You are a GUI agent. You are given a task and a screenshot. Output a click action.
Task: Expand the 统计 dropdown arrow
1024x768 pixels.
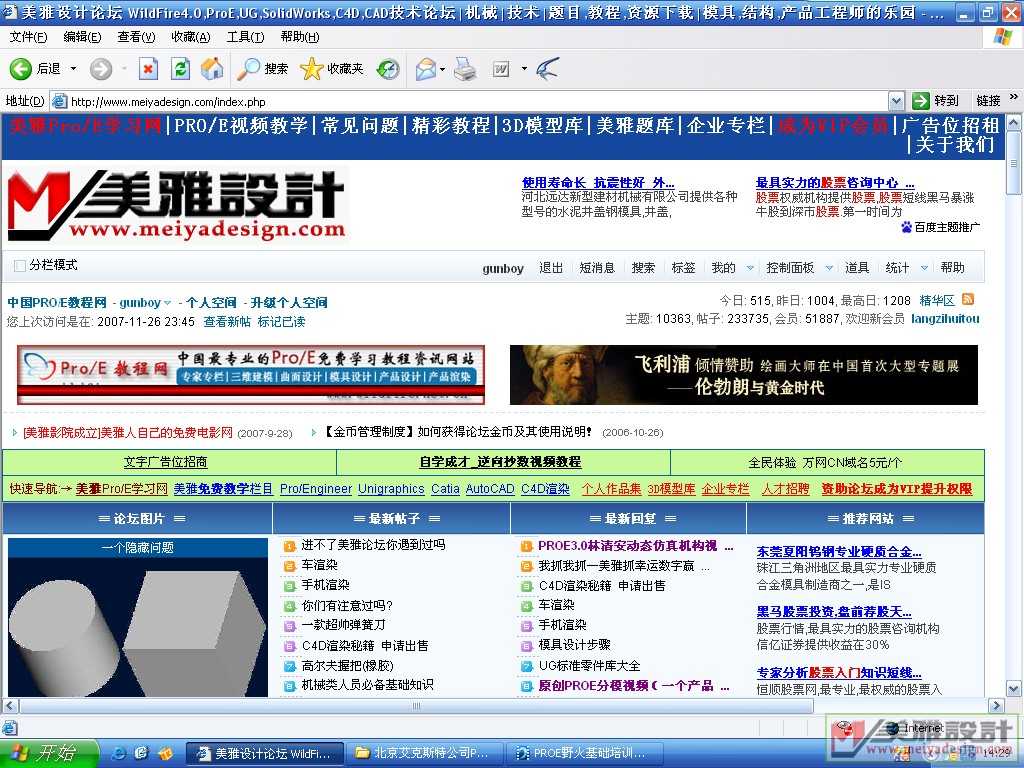pyautogui.click(x=924, y=268)
